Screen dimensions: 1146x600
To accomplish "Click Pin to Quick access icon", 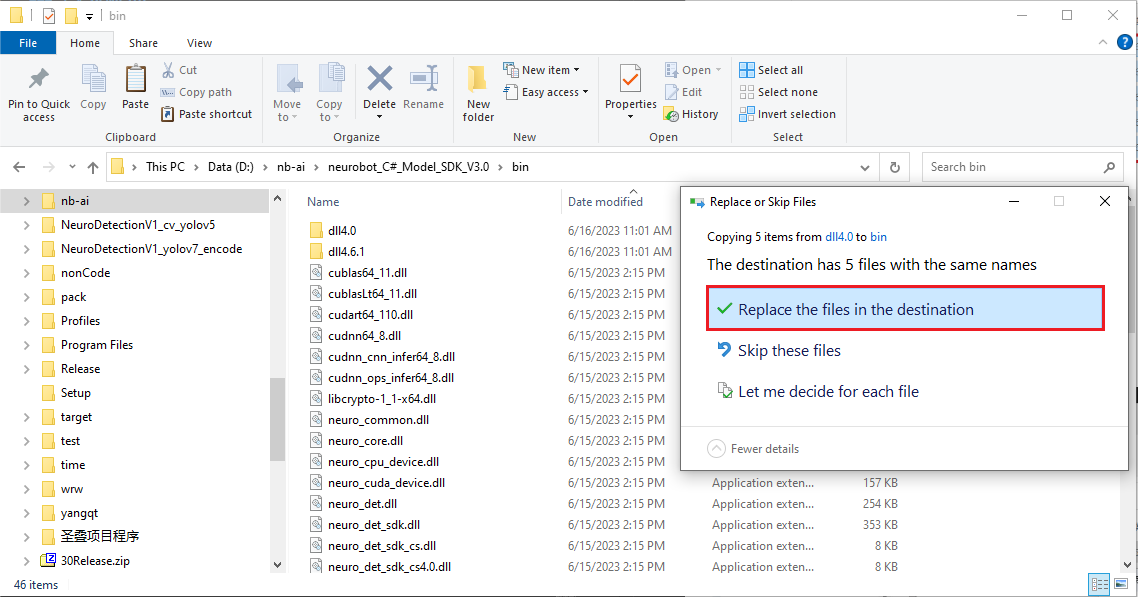I will [39, 79].
